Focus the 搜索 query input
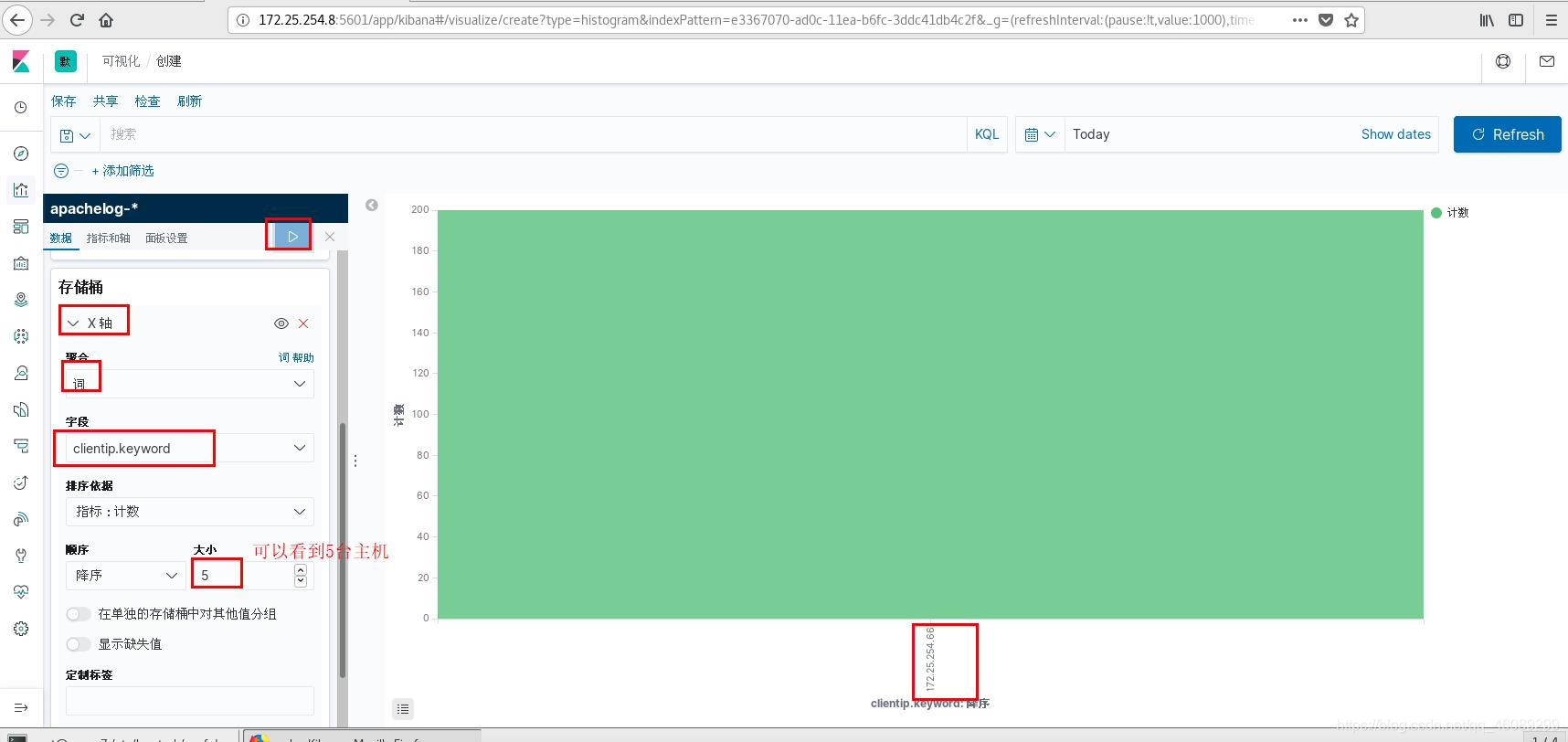The height and width of the screenshot is (742, 1568). (x=533, y=134)
